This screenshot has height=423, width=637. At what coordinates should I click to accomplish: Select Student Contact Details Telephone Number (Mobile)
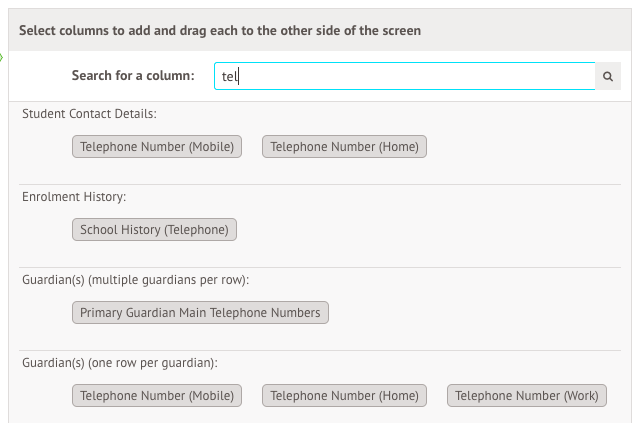[x=157, y=147]
